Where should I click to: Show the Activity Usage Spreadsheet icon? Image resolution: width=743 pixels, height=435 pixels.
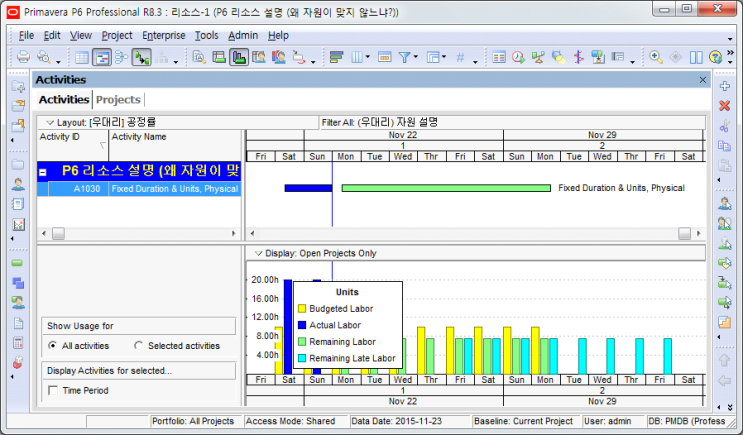click(x=219, y=58)
